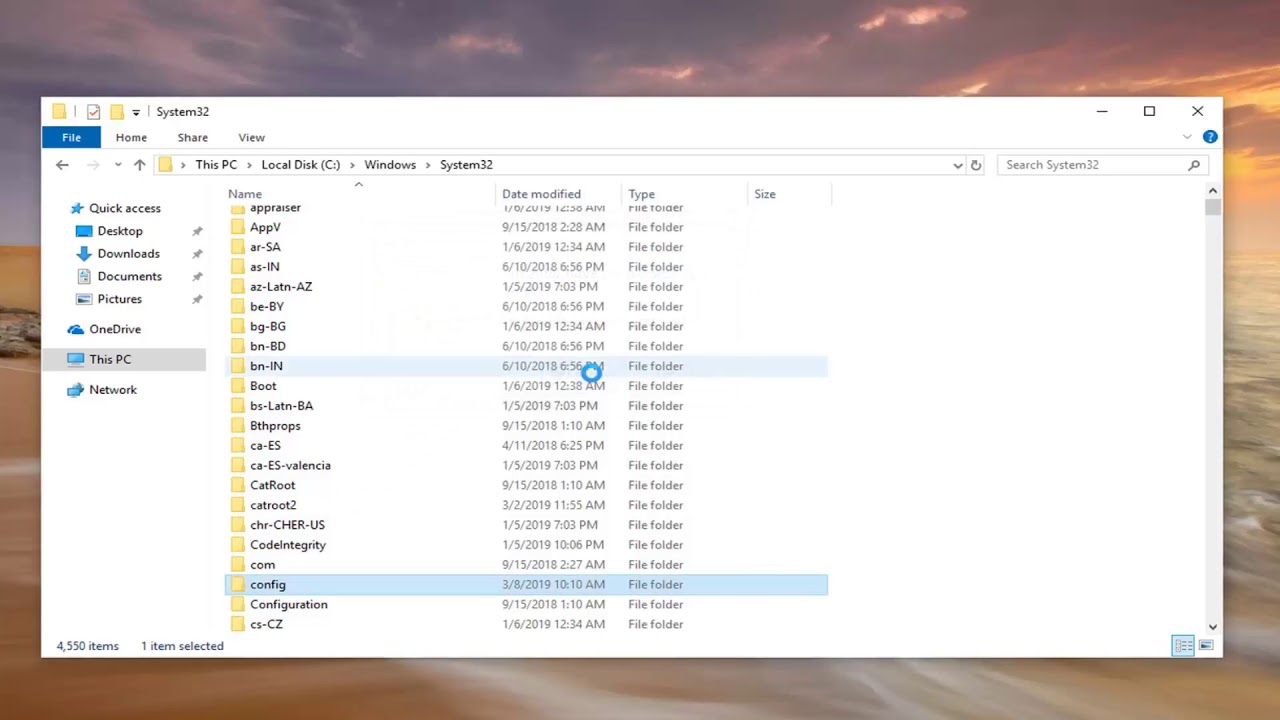Click the cs-CZ folder name
Image resolution: width=1280 pixels, height=720 pixels.
coord(266,624)
